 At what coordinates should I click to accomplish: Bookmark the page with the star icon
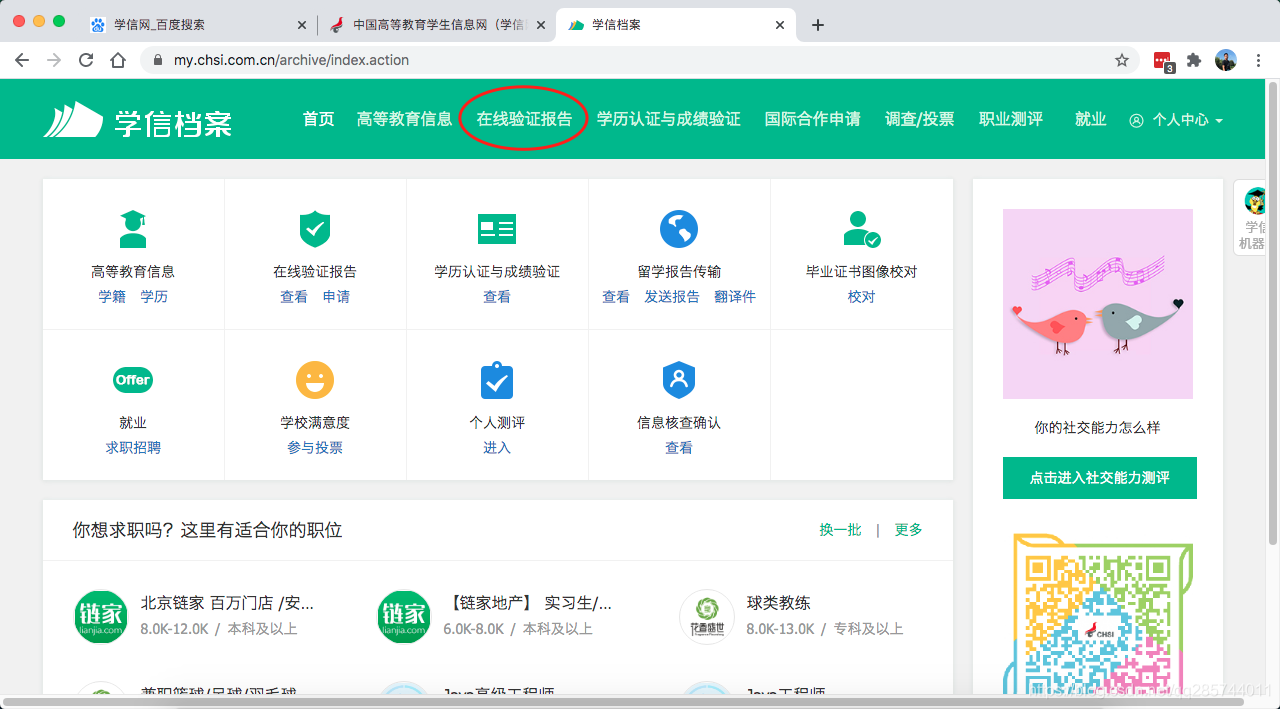point(1122,60)
